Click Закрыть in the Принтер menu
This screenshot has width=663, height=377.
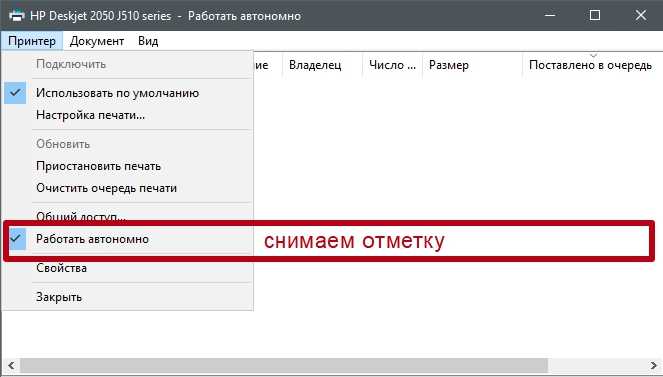tap(128, 297)
